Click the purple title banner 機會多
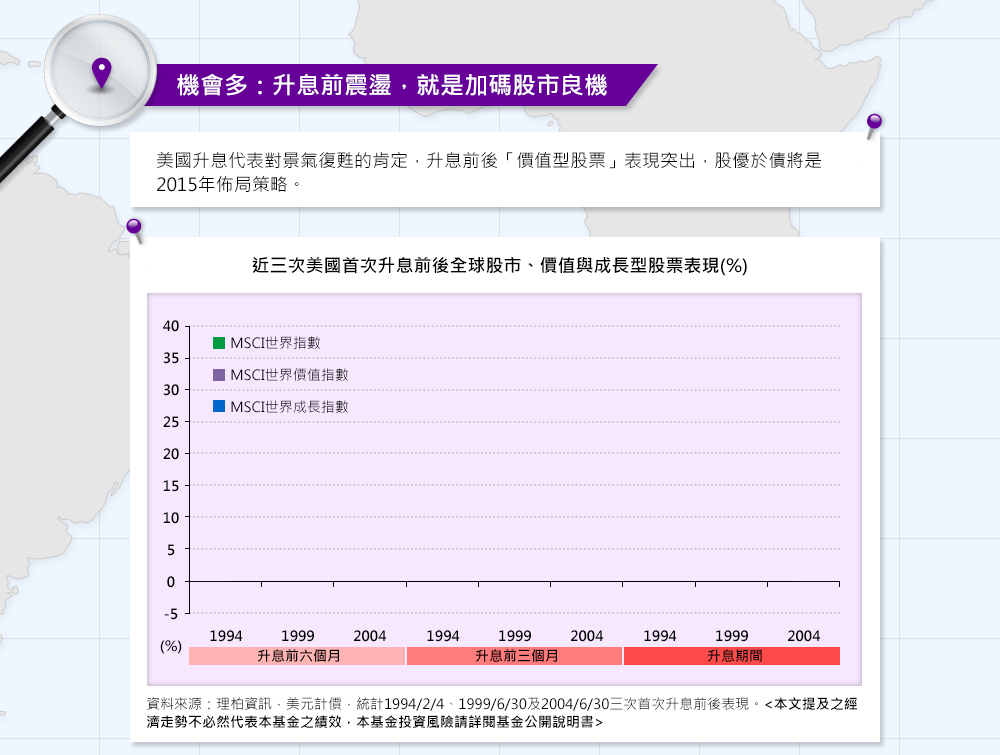This screenshot has height=755, width=1000. tap(392, 85)
